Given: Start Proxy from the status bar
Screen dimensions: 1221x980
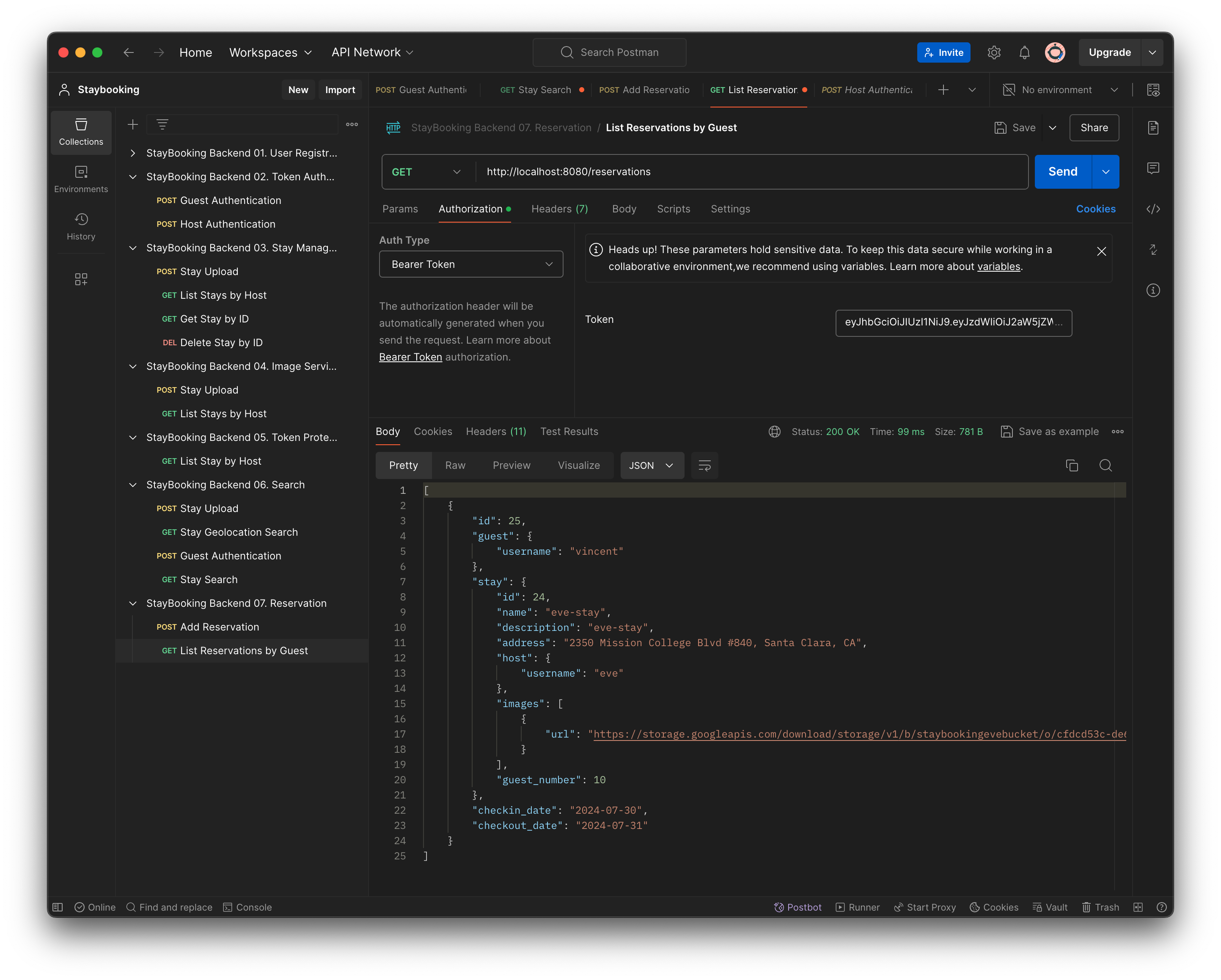Looking at the screenshot, I should [x=925, y=907].
